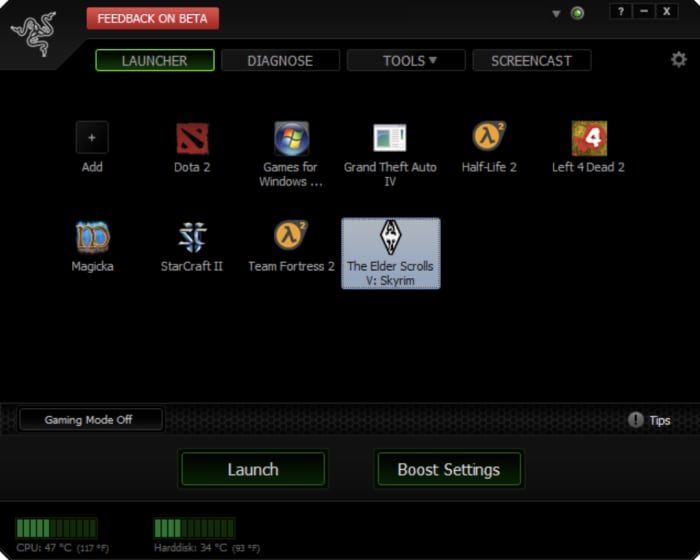Click The Elder Scrolls V: Skyrim icon
Image resolution: width=700 pixels, height=560 pixels.
(390, 238)
